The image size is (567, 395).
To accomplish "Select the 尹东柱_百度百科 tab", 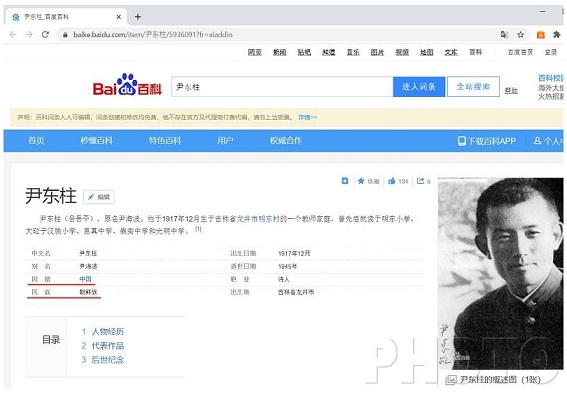I will [66, 17].
